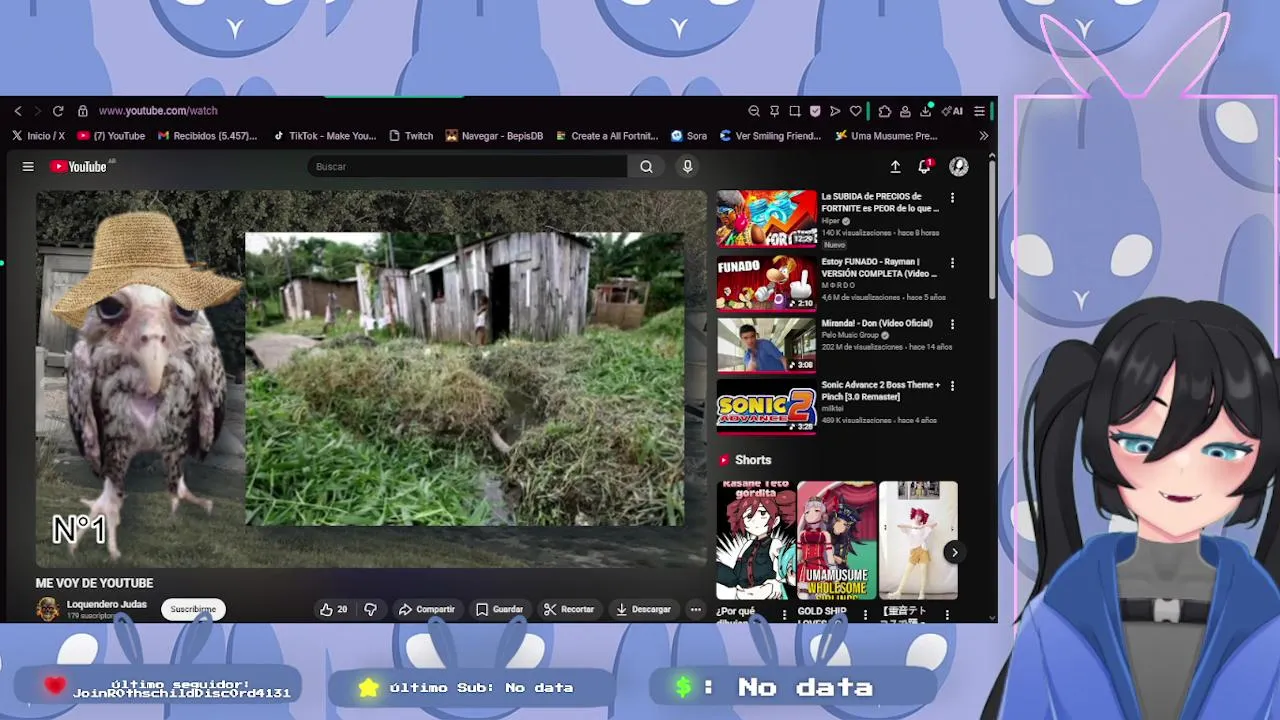Open the easy setup sliders icon
Viewport: 1280px width, 720px height.
(980, 111)
